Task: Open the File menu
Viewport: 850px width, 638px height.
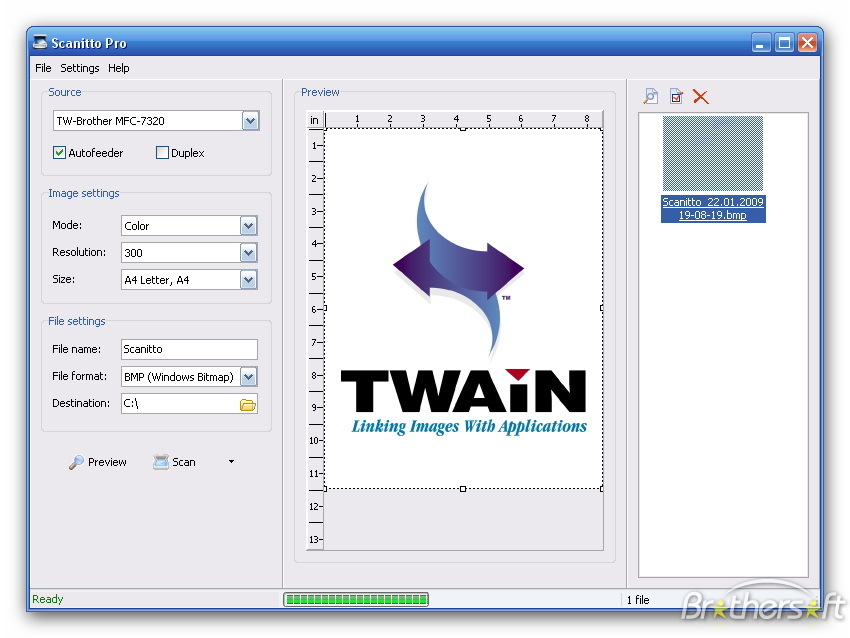Action: click(43, 68)
